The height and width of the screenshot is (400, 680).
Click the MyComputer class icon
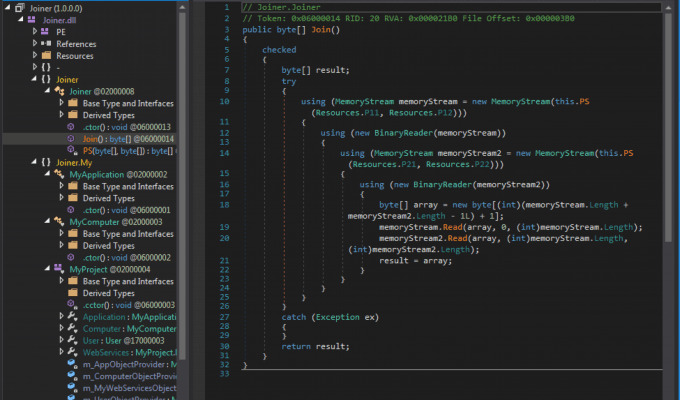click(59, 221)
